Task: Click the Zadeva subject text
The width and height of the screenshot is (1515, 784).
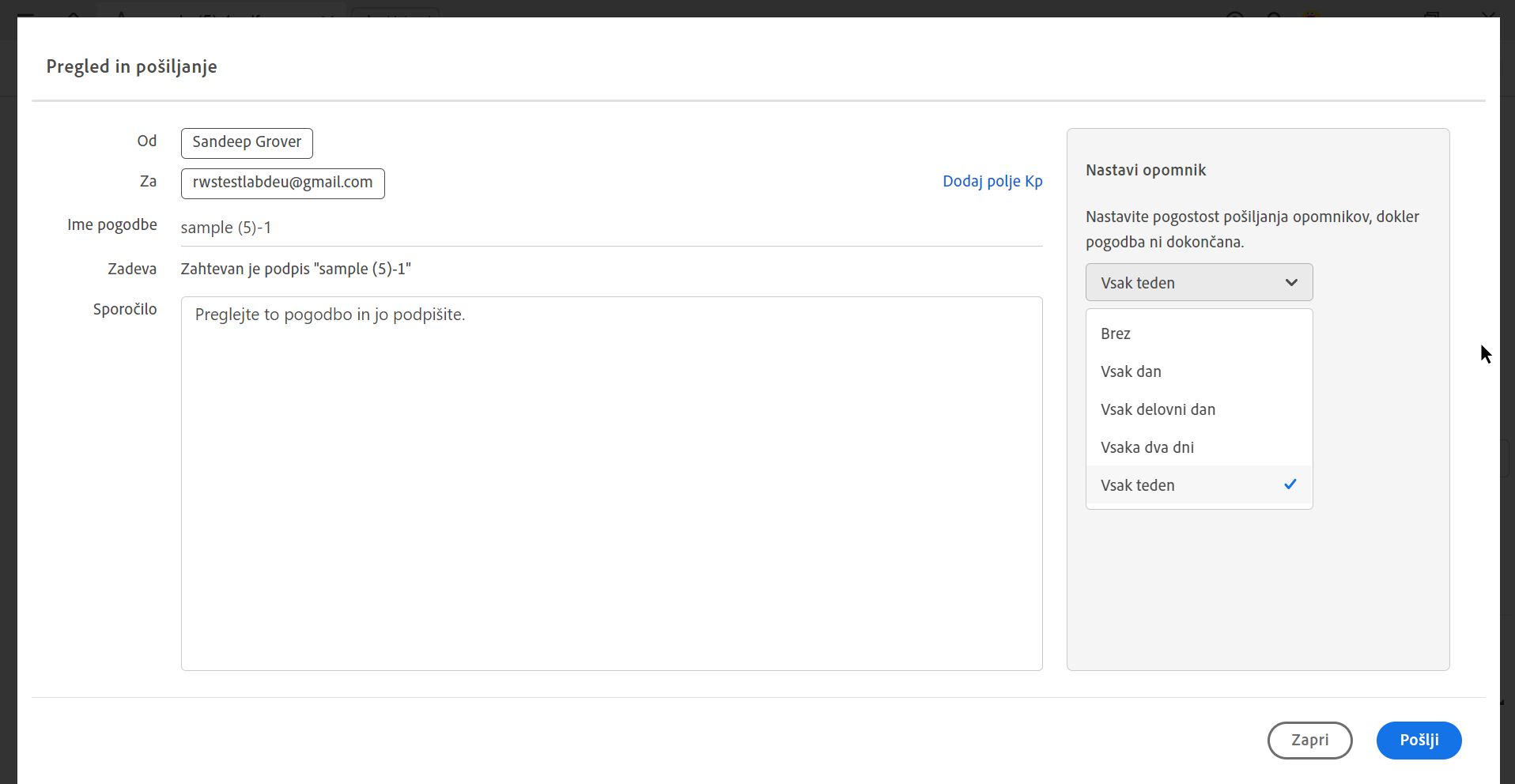Action: [296, 269]
